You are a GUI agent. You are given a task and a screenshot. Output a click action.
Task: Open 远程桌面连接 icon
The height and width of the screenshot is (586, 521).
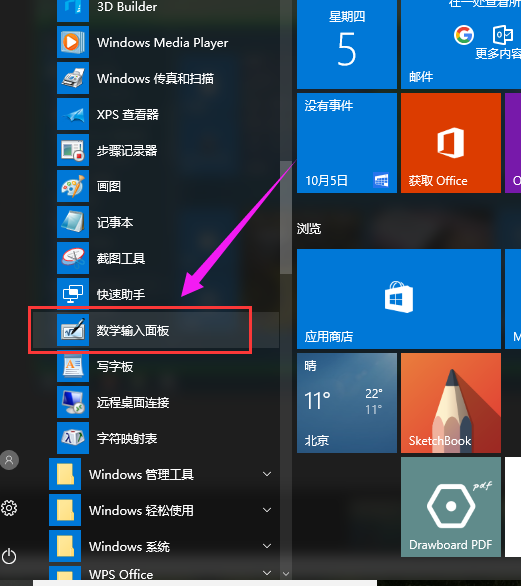tap(73, 402)
